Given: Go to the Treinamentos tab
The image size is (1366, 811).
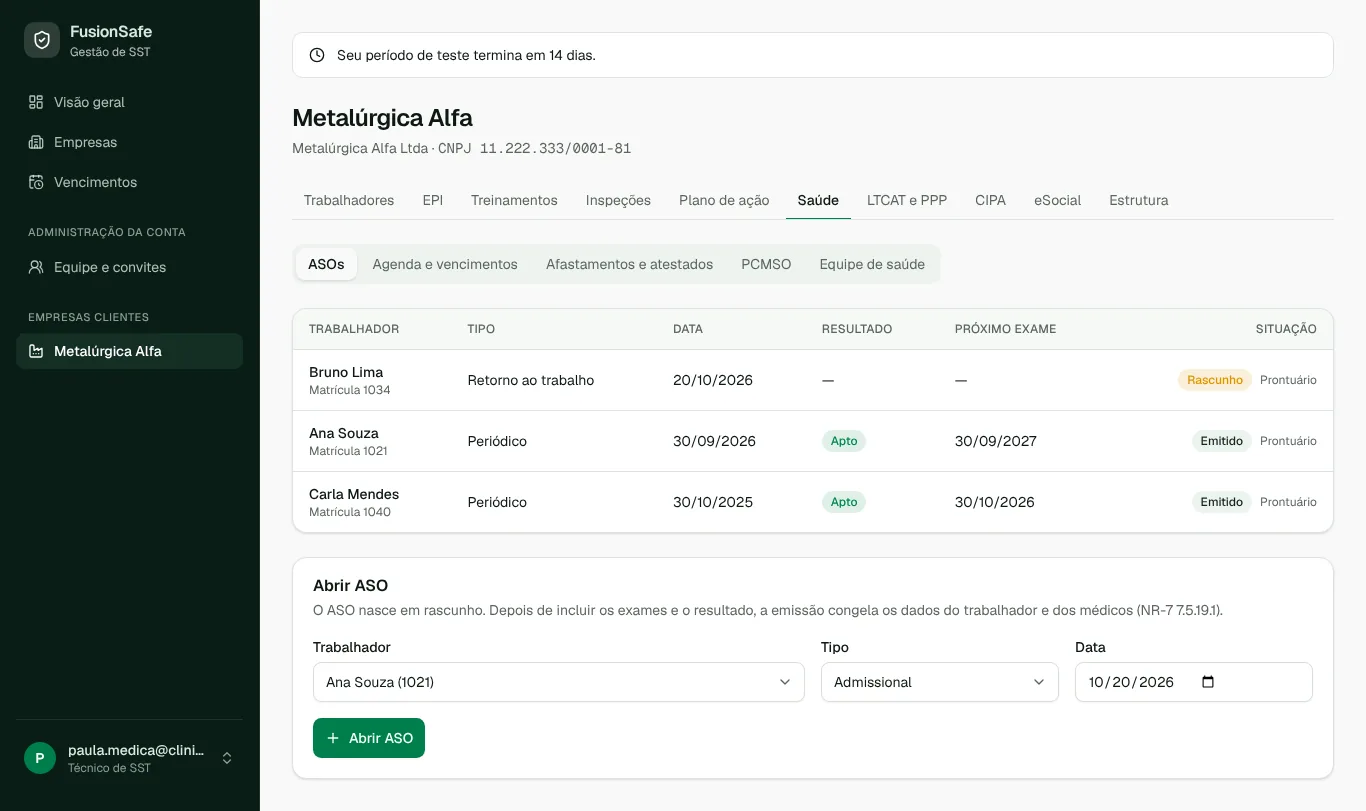Looking at the screenshot, I should 514,200.
